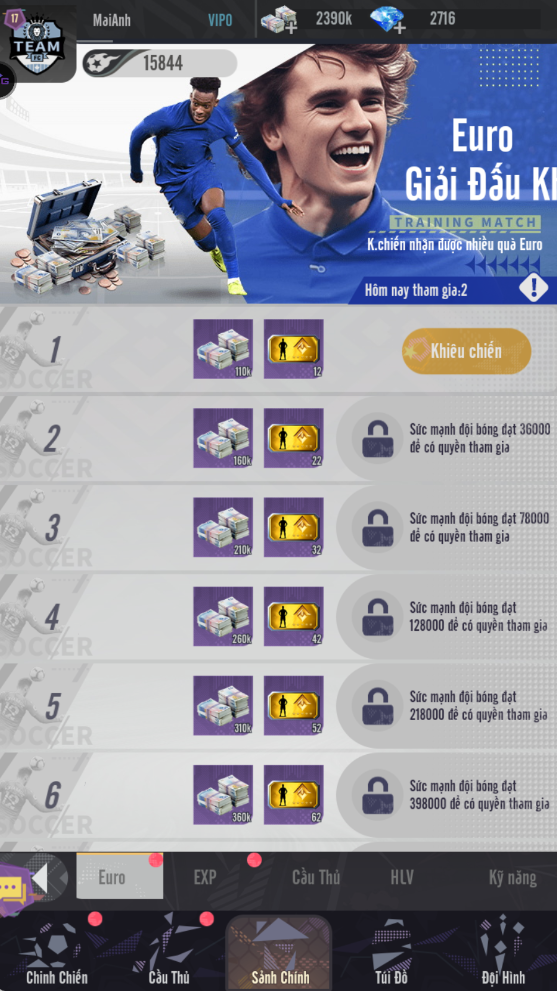
Task: View the 110k cash reward on level 1
Action: click(x=223, y=349)
